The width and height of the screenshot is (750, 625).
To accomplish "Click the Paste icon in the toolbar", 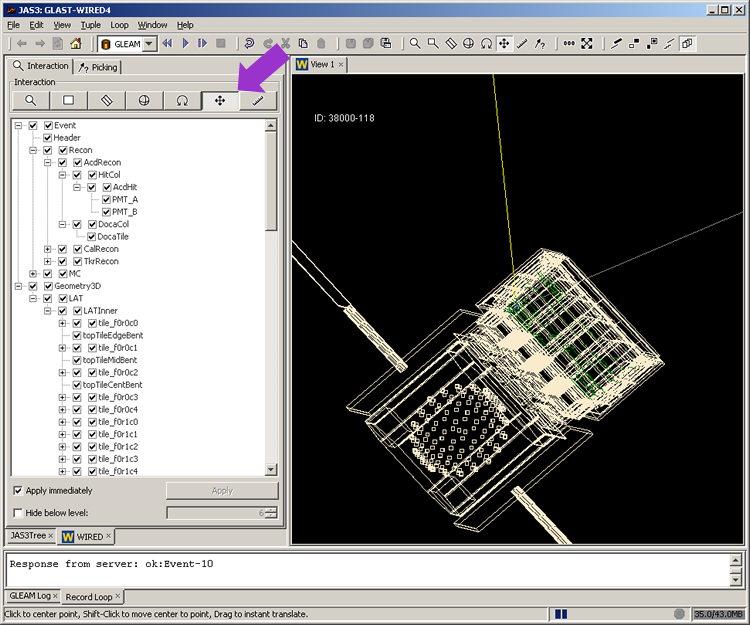I will tap(321, 44).
